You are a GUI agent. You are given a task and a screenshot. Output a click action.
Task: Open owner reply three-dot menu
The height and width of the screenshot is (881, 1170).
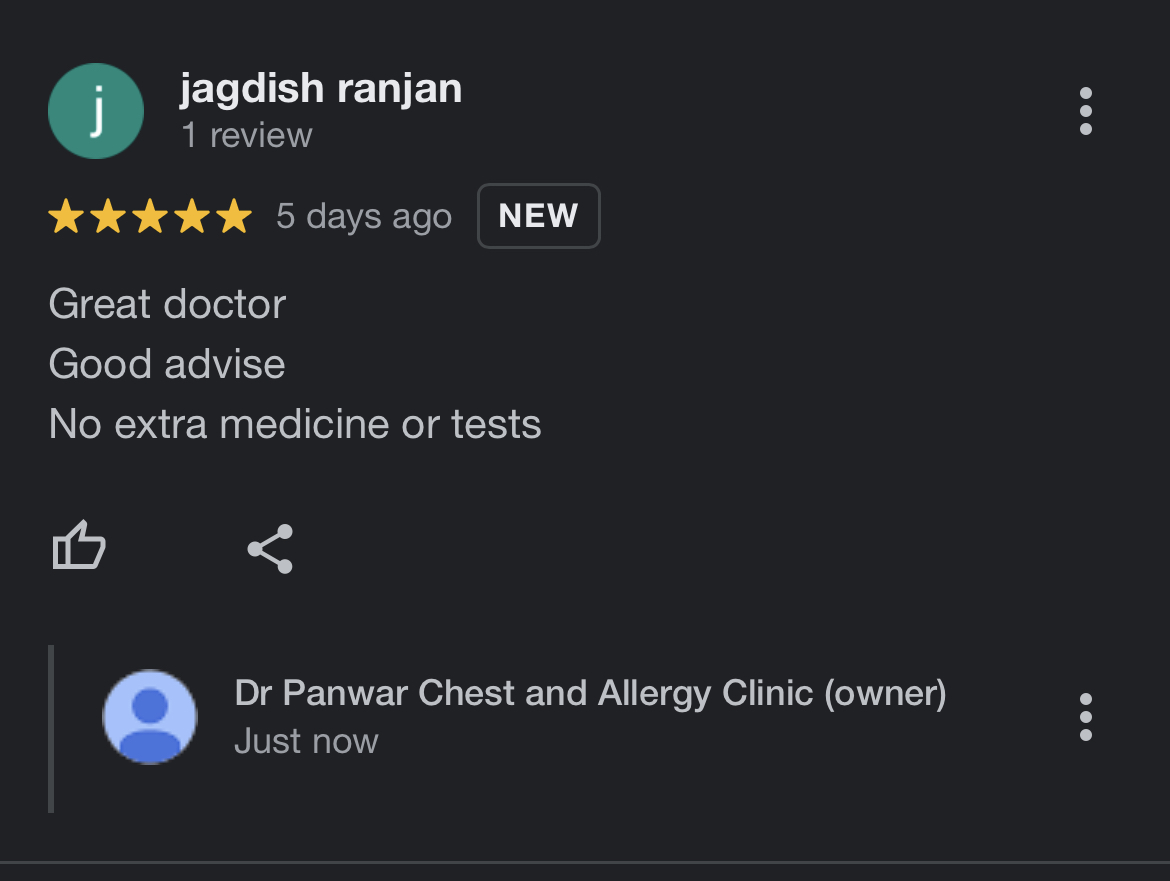[x=1086, y=717]
